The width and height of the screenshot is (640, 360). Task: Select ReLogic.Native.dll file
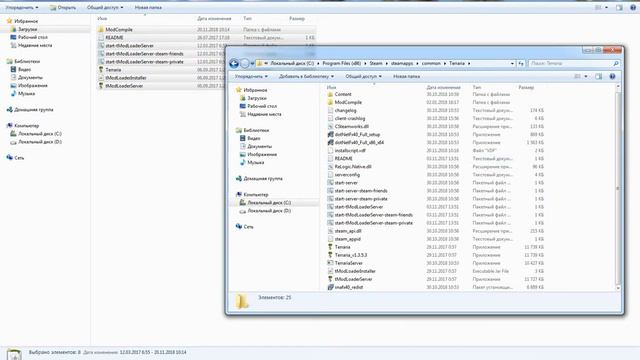click(353, 167)
